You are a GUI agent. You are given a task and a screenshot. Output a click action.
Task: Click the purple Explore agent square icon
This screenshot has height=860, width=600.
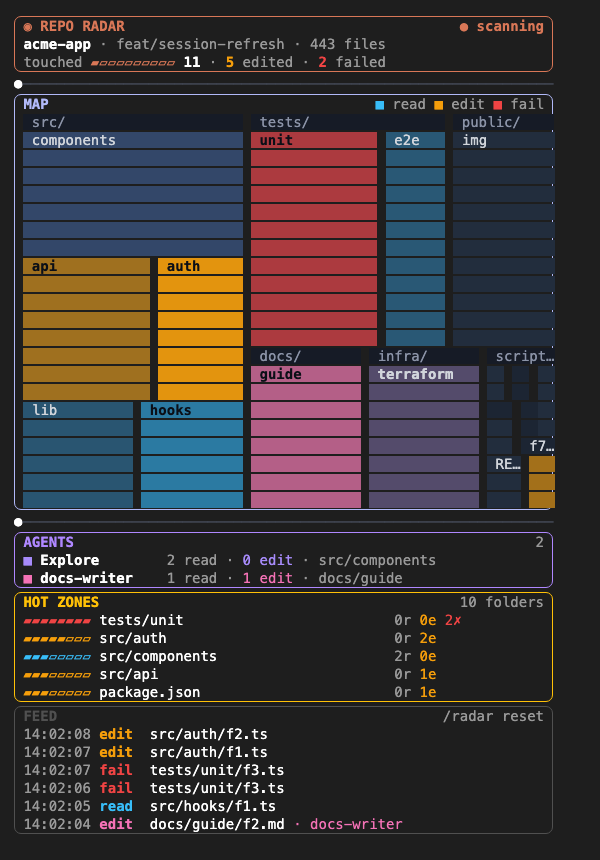click(27, 561)
